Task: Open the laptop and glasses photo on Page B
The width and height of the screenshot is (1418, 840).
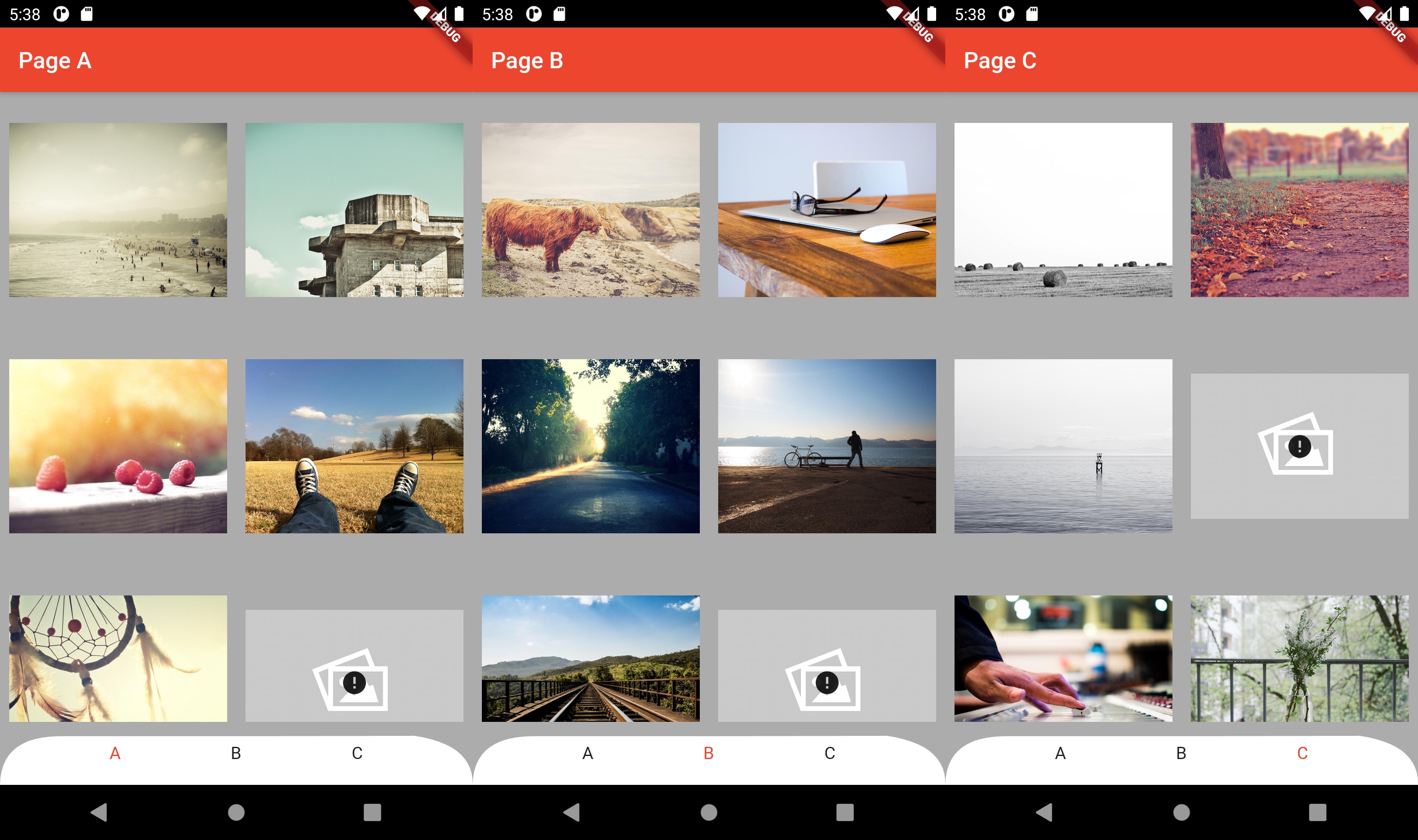Action: point(827,210)
